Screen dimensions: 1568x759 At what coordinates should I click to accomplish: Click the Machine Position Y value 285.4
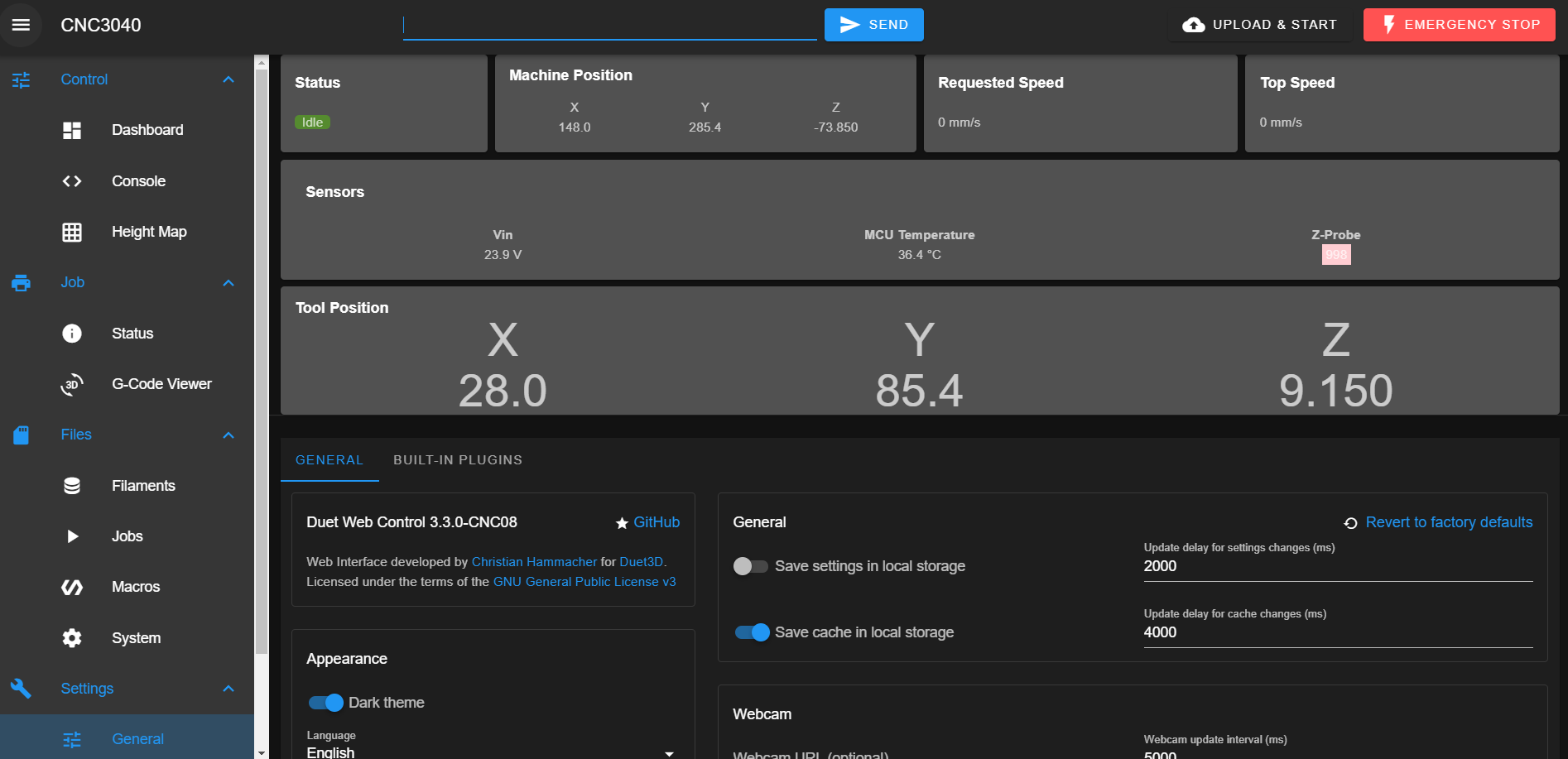point(705,127)
